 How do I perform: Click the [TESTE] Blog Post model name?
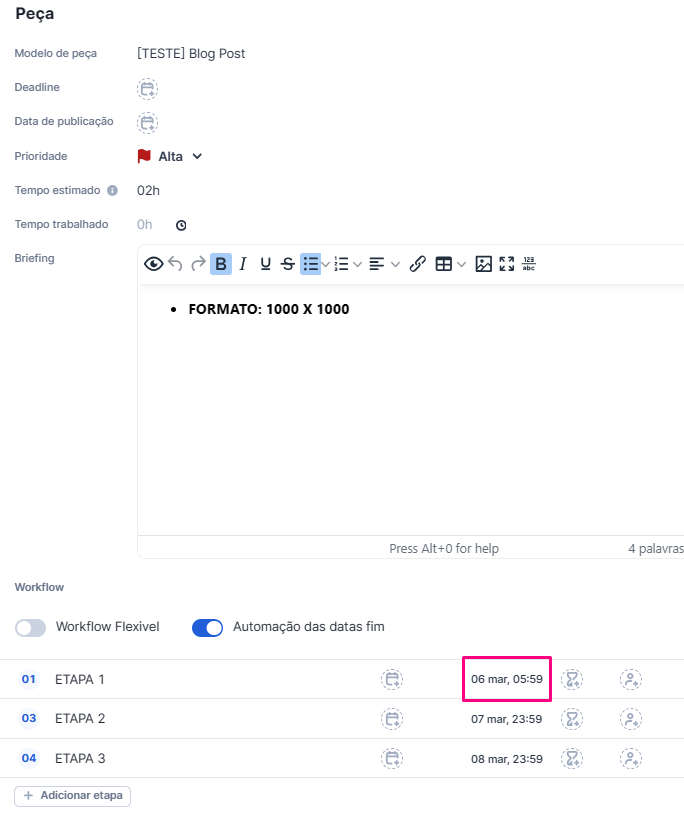[x=191, y=53]
